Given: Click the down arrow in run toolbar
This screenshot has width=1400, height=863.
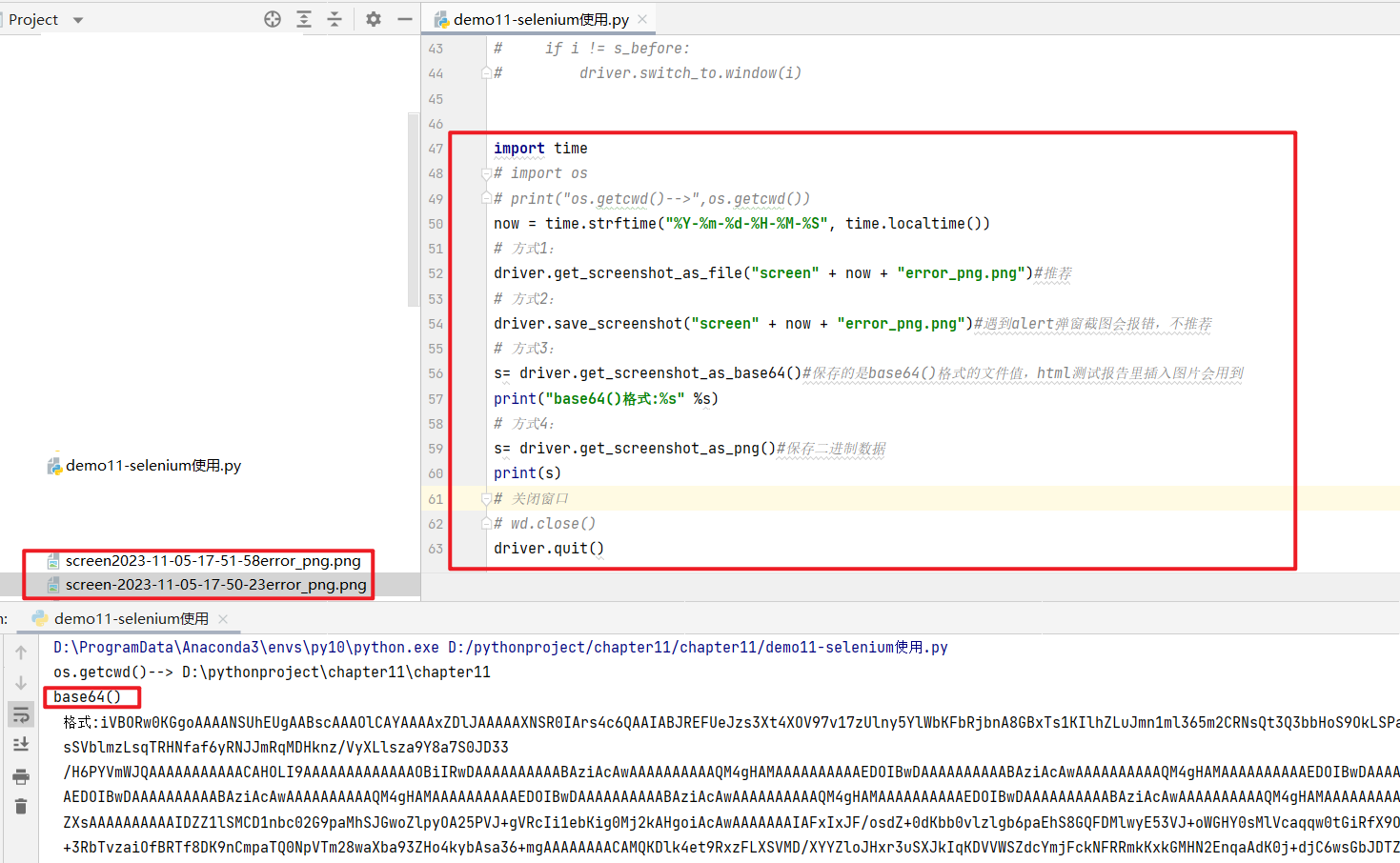Looking at the screenshot, I should point(21,683).
